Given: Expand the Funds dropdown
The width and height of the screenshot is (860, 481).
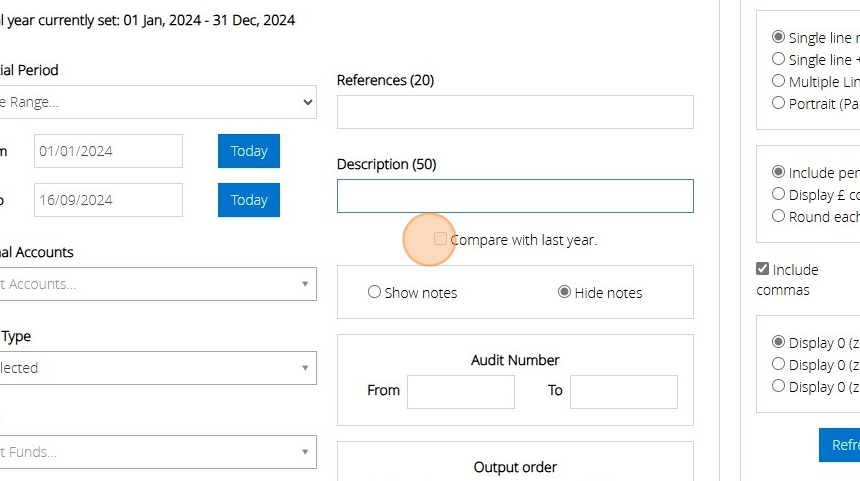Looking at the screenshot, I should tap(156, 452).
